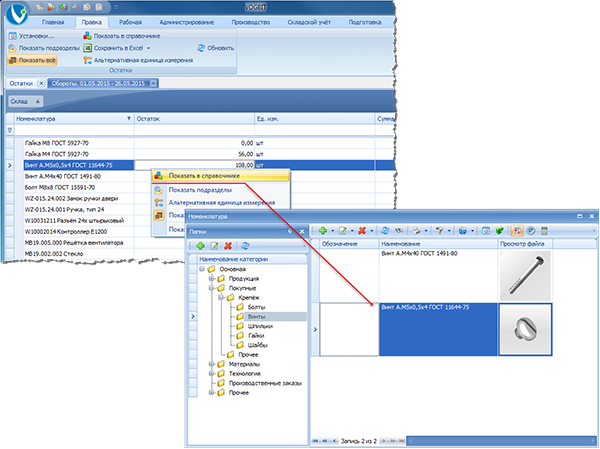600x449 pixels.
Task: Click red X delete icon in Номенклатура toolbar
Action: (x=362, y=230)
